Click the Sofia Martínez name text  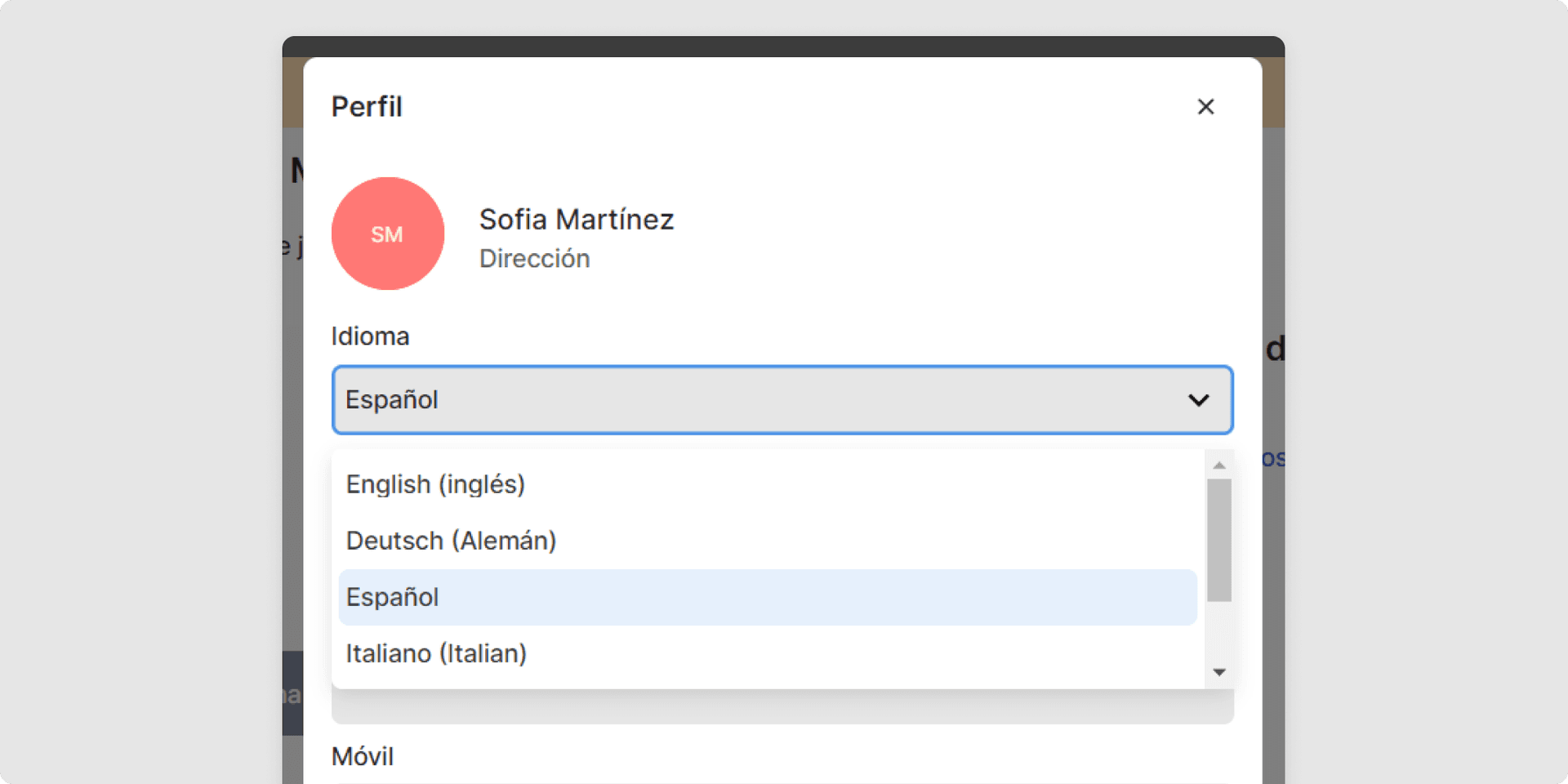(577, 220)
